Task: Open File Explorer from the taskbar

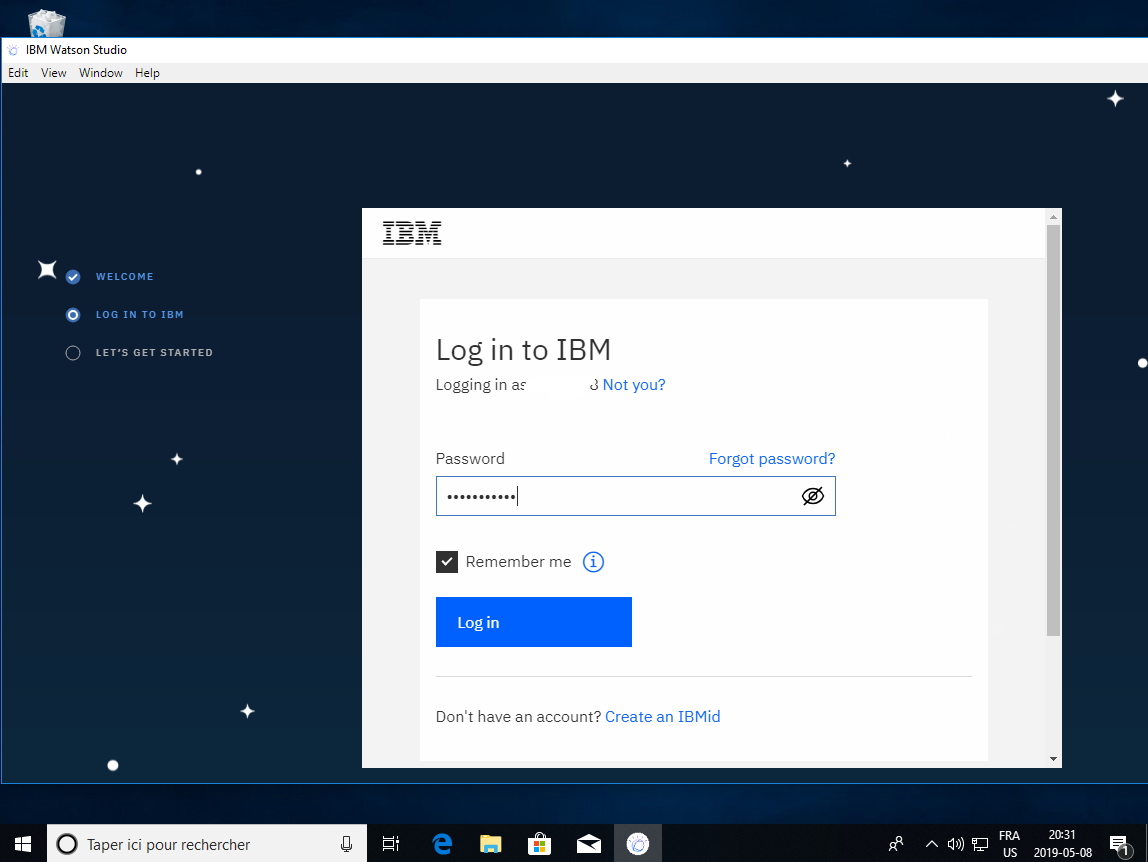Action: tap(490, 844)
